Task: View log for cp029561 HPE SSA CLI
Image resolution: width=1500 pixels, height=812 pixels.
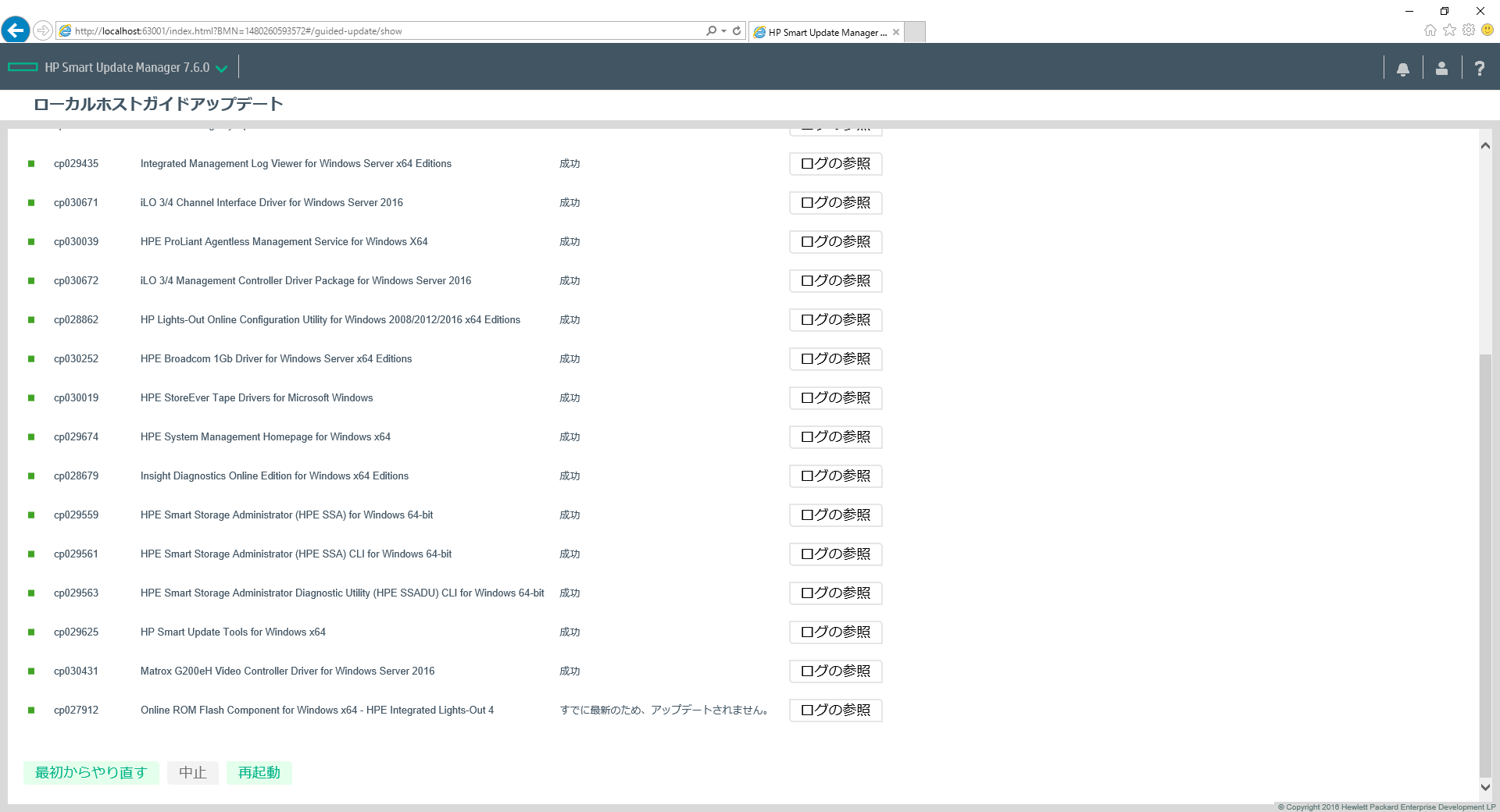Action: point(835,554)
